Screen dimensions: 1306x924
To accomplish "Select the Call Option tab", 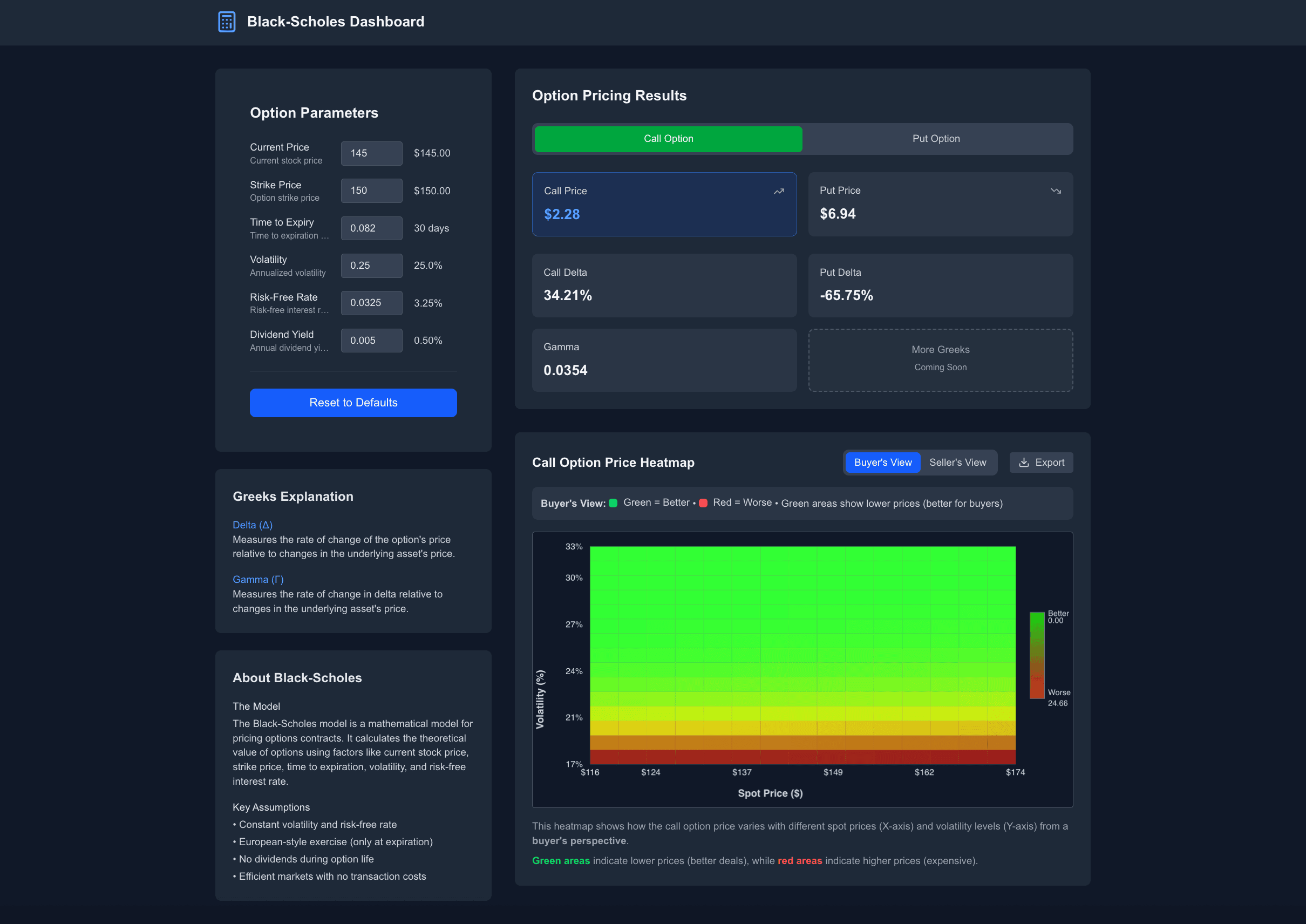I will point(668,138).
